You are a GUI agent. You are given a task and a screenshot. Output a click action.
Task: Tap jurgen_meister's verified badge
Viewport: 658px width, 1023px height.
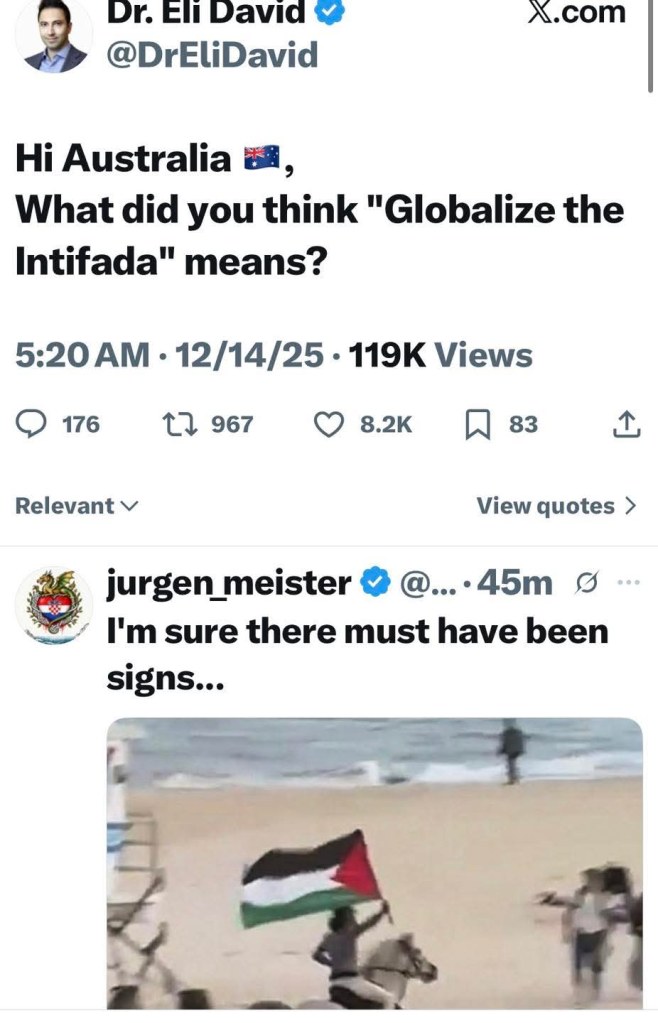[x=375, y=582]
